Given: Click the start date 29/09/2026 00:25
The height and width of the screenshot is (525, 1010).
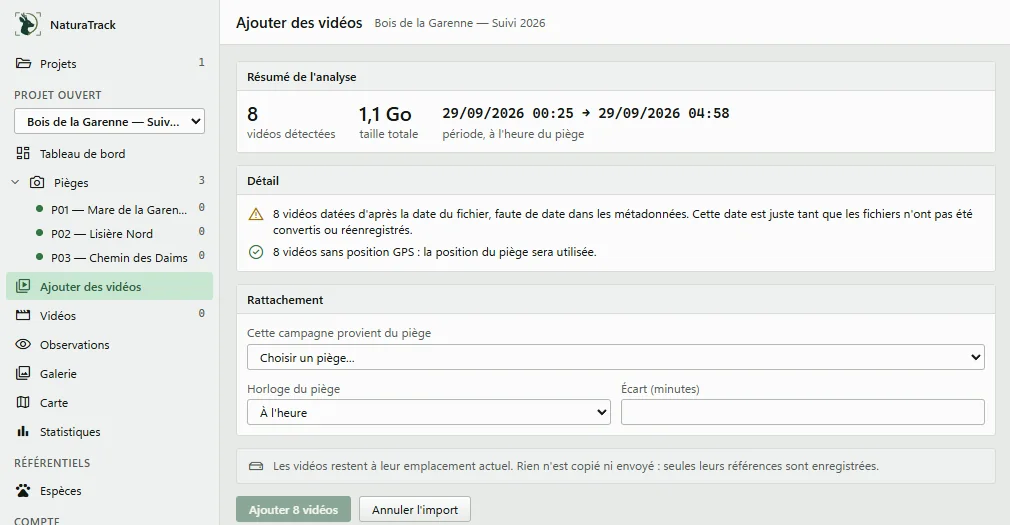Looking at the screenshot, I should (x=508, y=113).
